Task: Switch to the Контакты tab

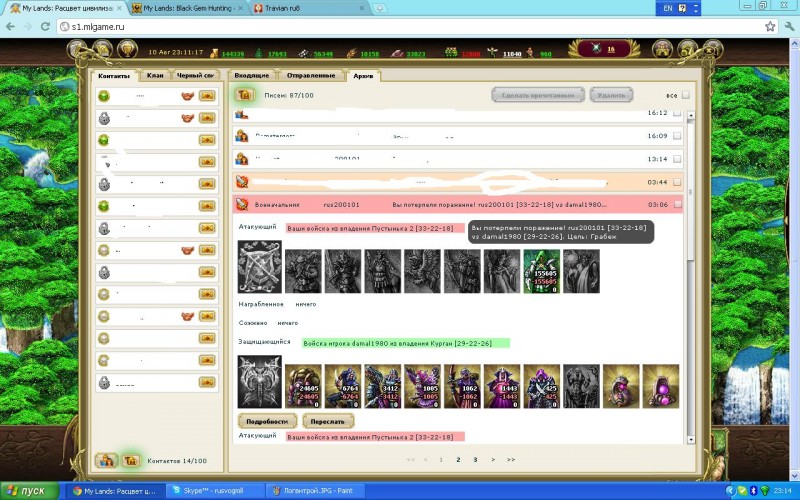Action: [114, 76]
